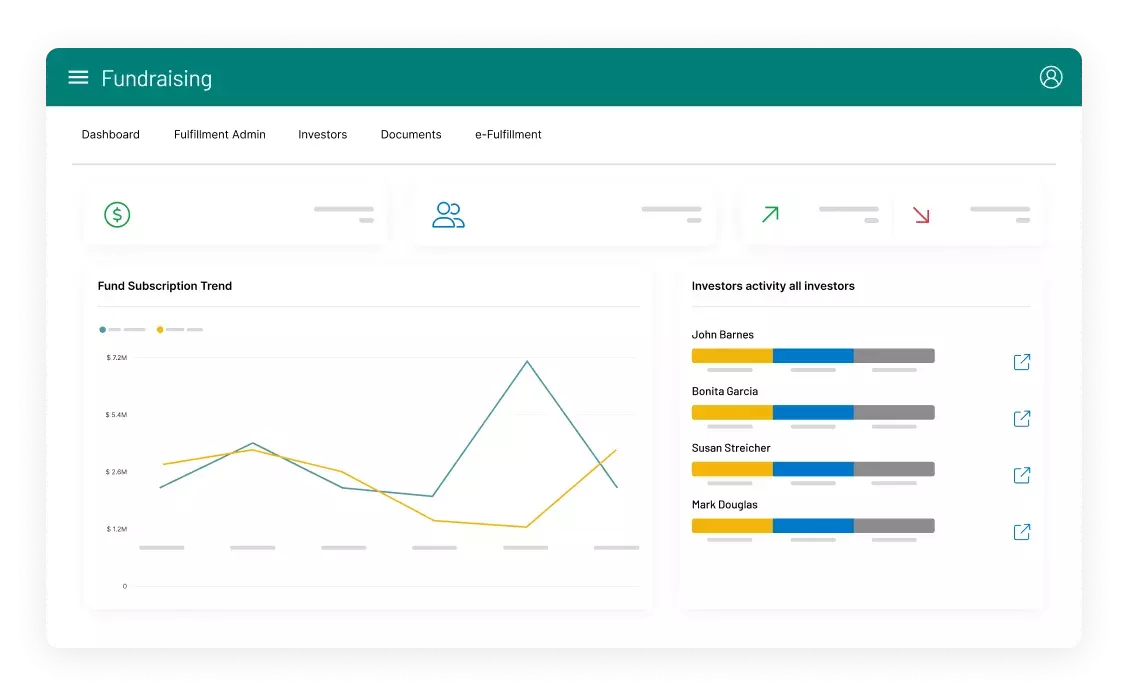Toggle the teal series legend marker

pyautogui.click(x=103, y=329)
